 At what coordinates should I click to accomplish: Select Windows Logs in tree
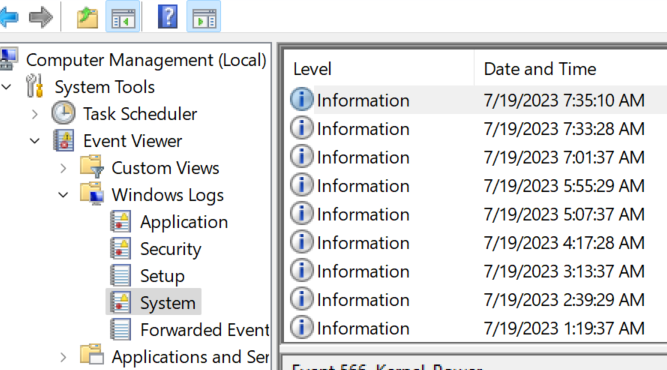[x=168, y=195]
